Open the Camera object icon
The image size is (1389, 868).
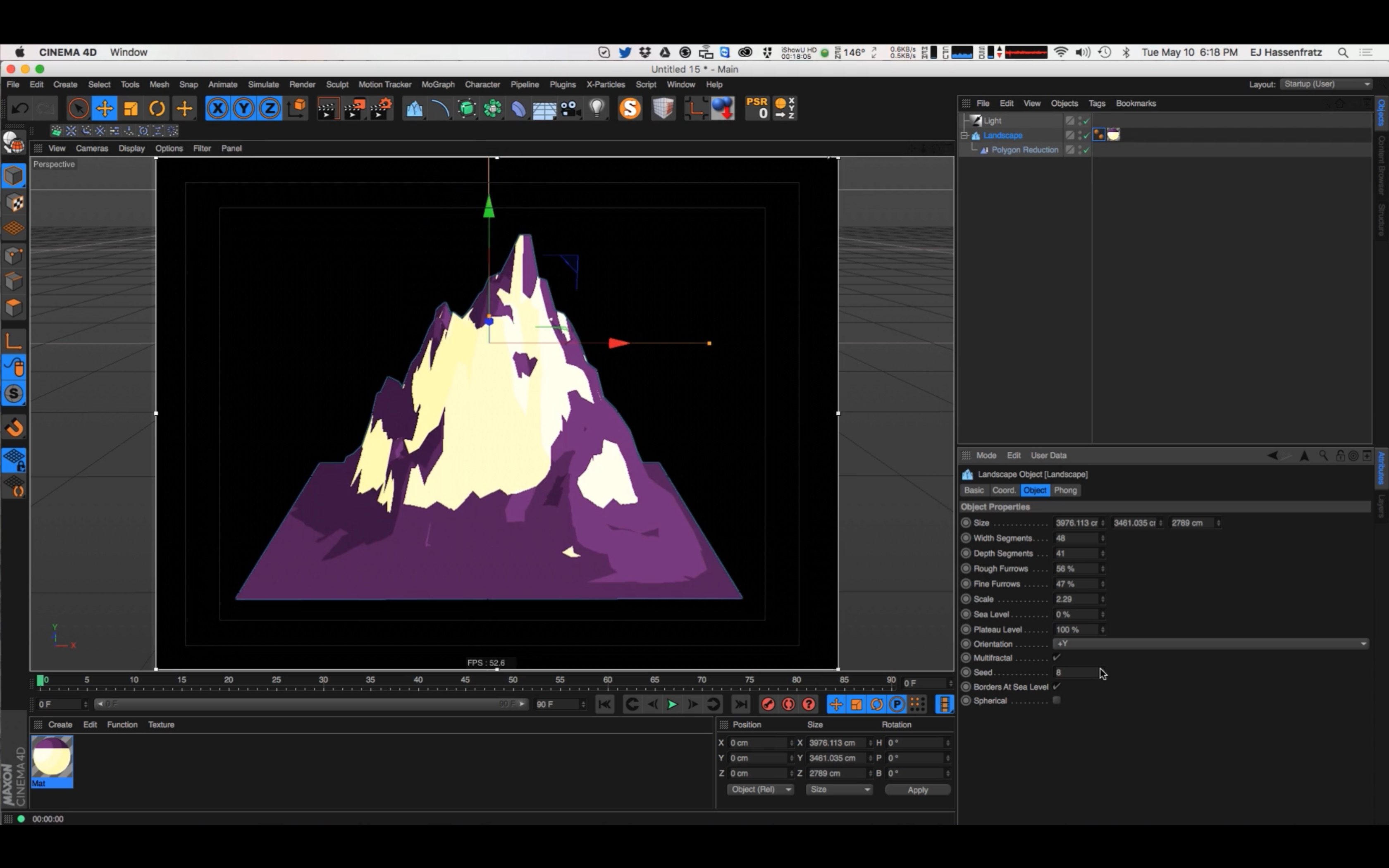point(570,108)
